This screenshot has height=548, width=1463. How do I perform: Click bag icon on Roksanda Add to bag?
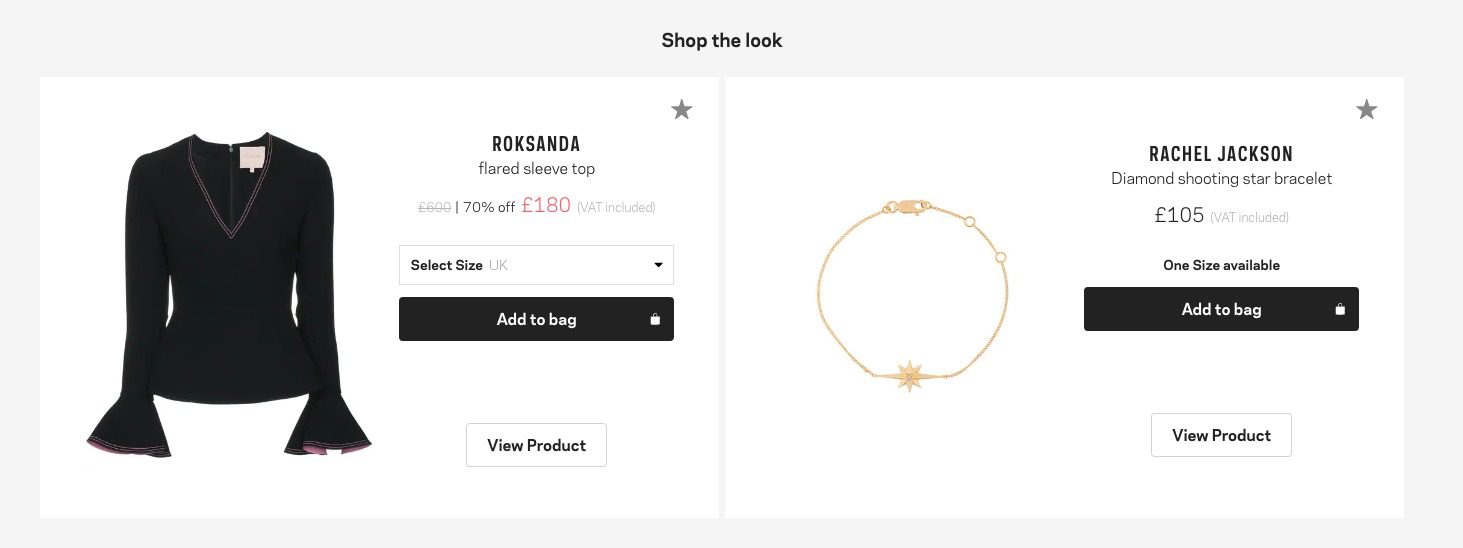point(655,320)
